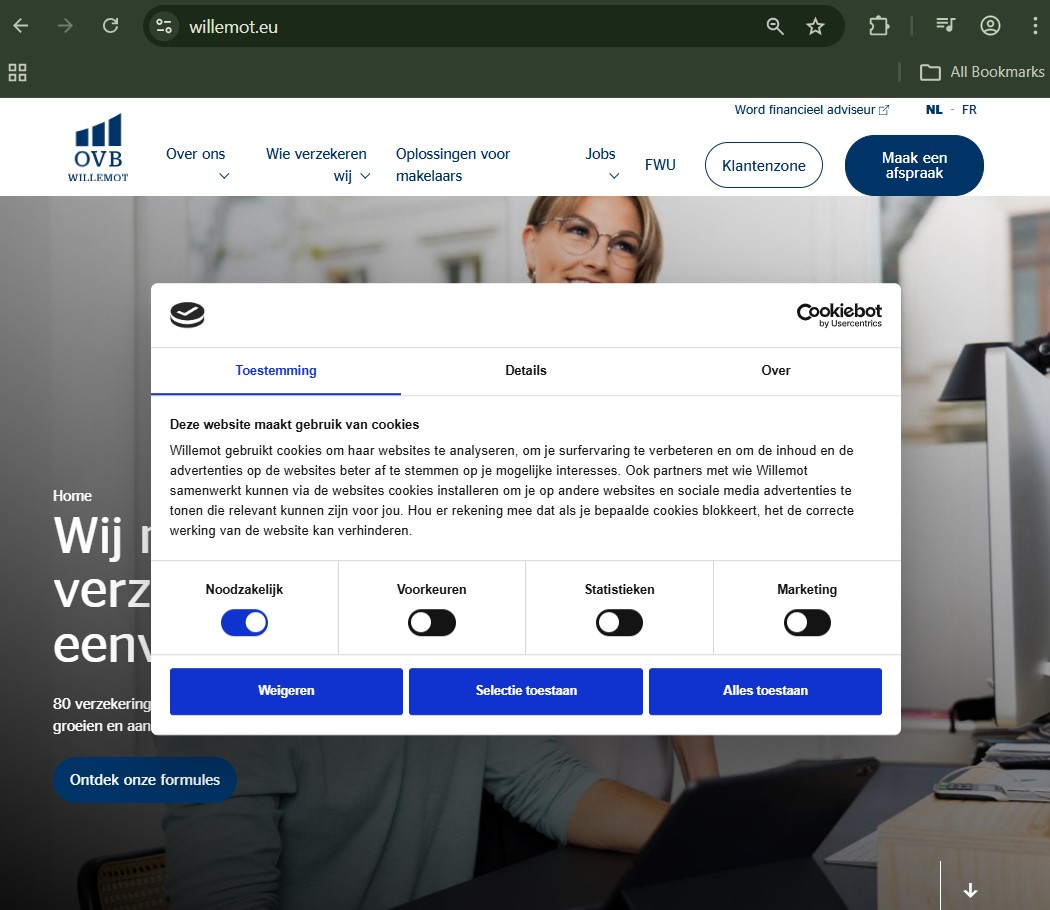The width and height of the screenshot is (1050, 910).
Task: Reload the page with refresh icon
Action: (x=111, y=26)
